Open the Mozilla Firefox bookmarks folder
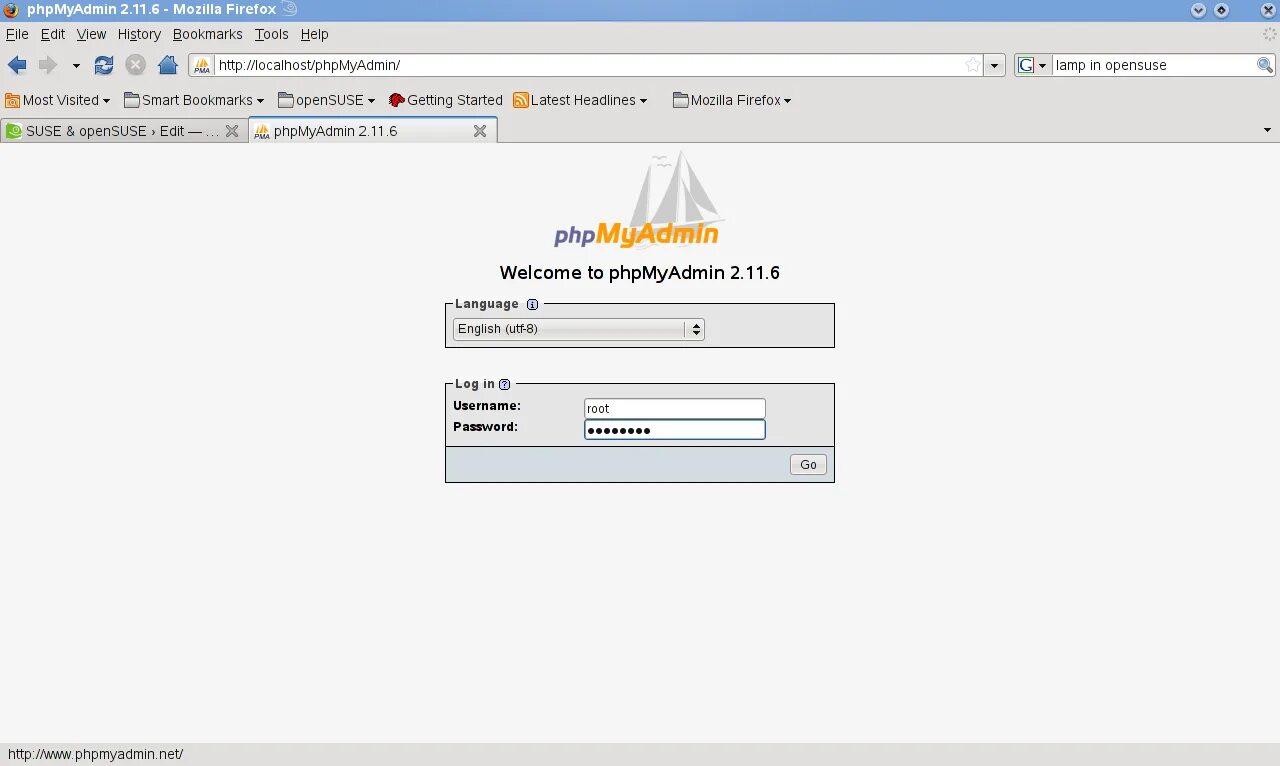1280x766 pixels. (732, 100)
